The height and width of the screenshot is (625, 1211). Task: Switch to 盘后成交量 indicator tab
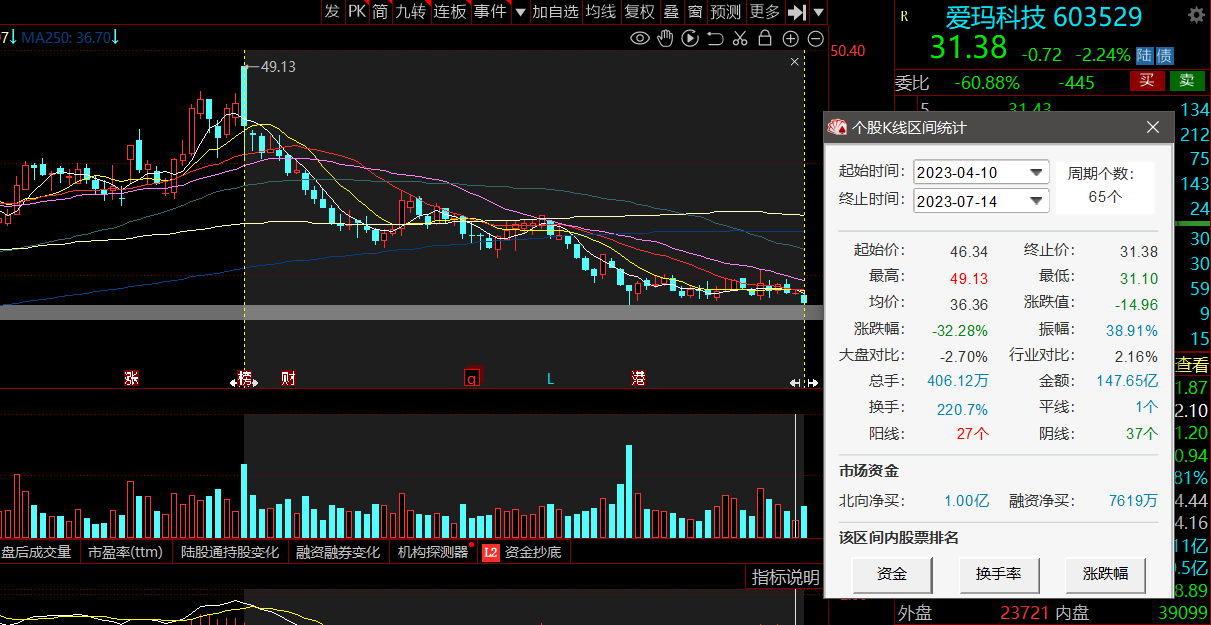pos(37,551)
